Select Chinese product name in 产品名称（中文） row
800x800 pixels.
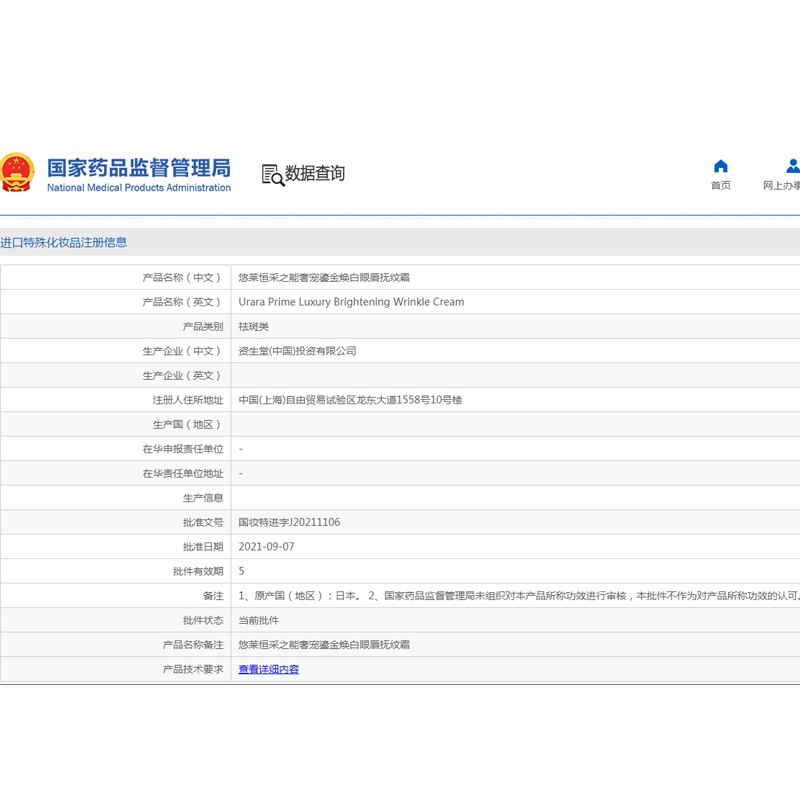(324, 278)
